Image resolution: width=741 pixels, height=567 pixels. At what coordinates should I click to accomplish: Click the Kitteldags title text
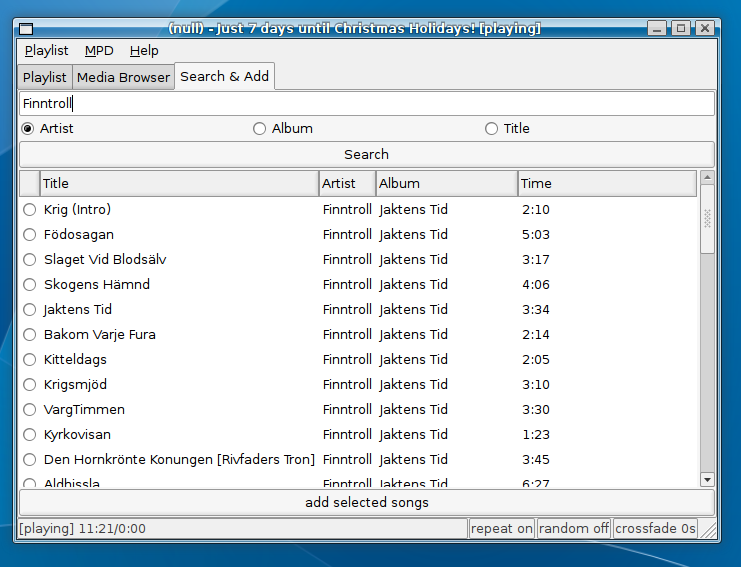pyautogui.click(x=75, y=360)
